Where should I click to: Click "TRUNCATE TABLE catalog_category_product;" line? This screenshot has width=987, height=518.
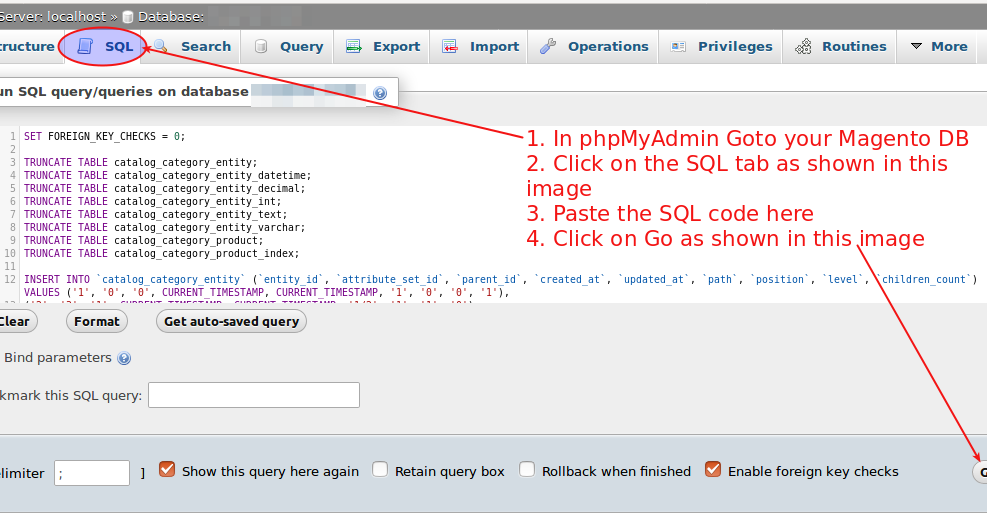click(144, 240)
